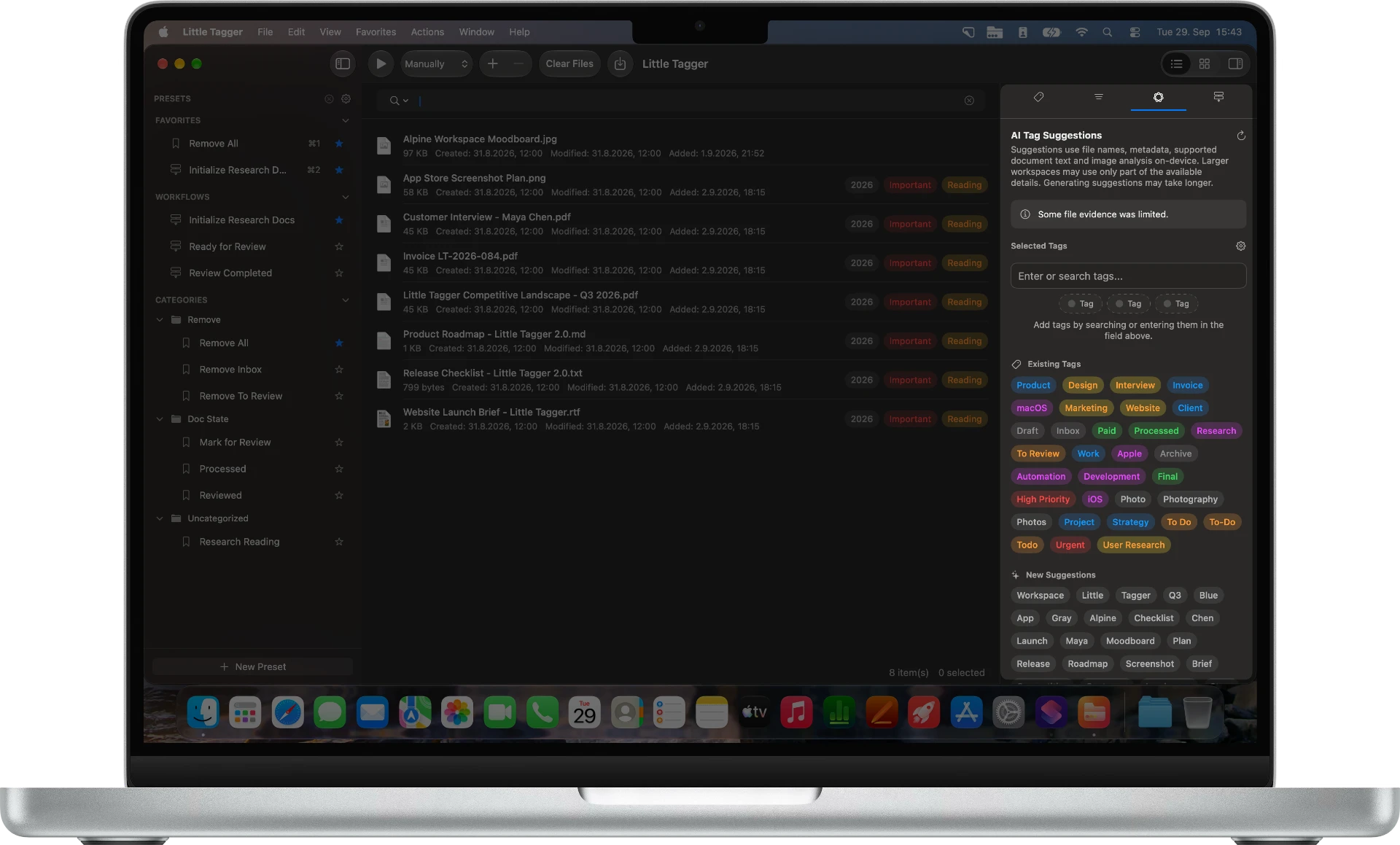1400x845 pixels.
Task: Collapse the Workflows section
Action: point(346,197)
